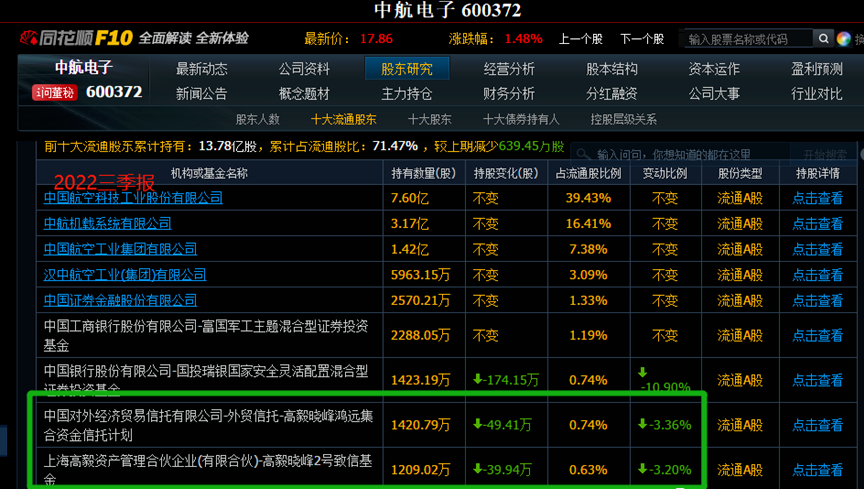The image size is (864, 489).
Task: Click the -174.15万 change value
Action: point(506,380)
